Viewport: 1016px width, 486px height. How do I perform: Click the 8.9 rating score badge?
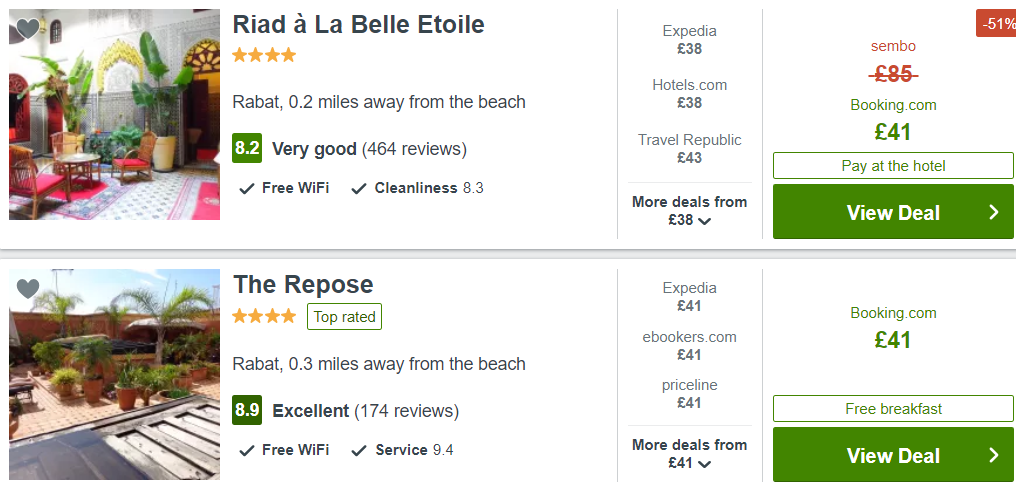247,410
